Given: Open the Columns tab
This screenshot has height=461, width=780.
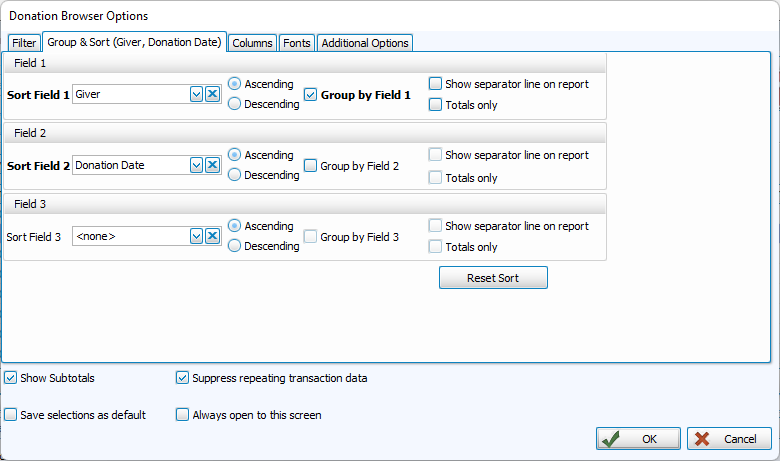Looking at the screenshot, I should 252,43.
